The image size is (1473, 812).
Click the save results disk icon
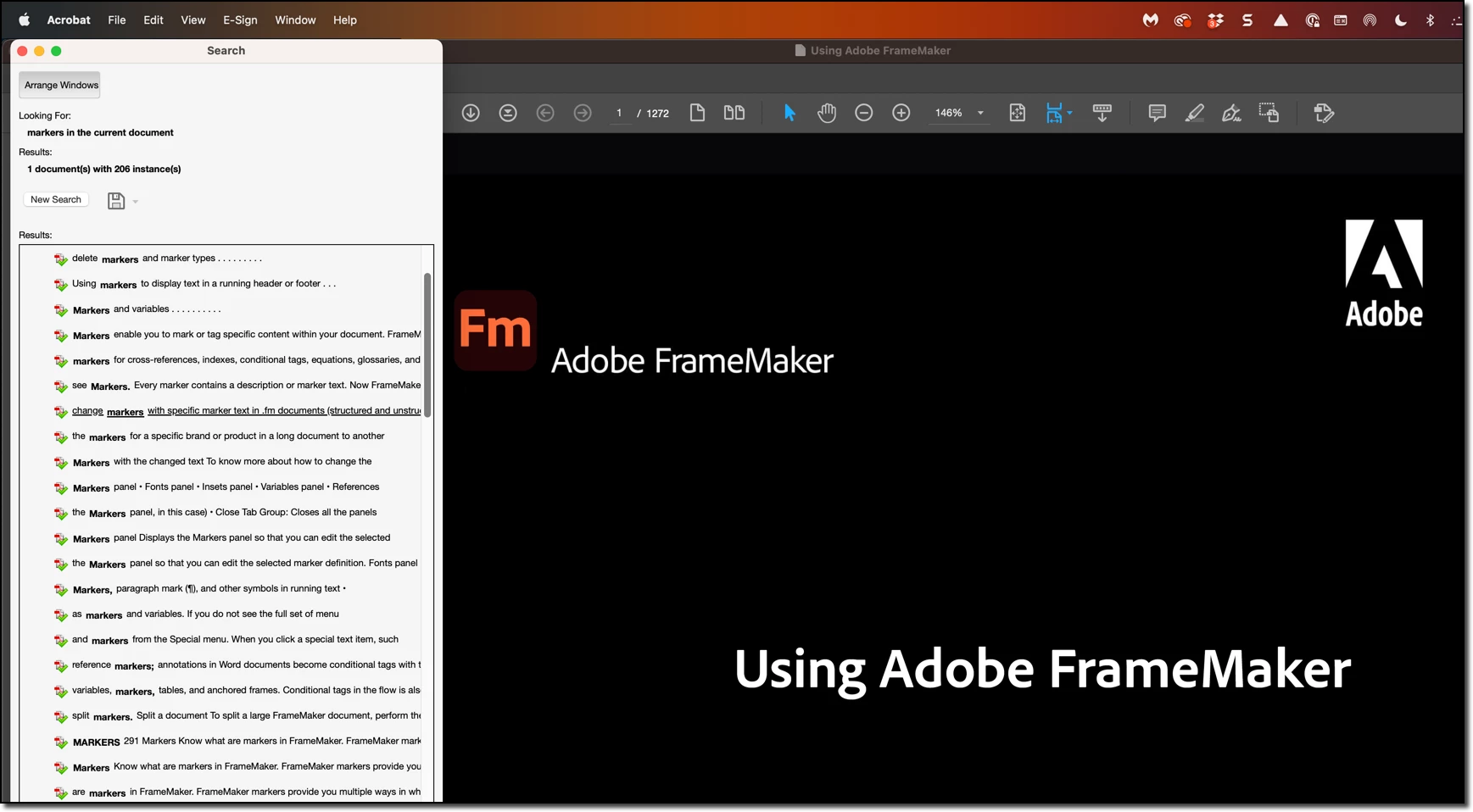(116, 201)
